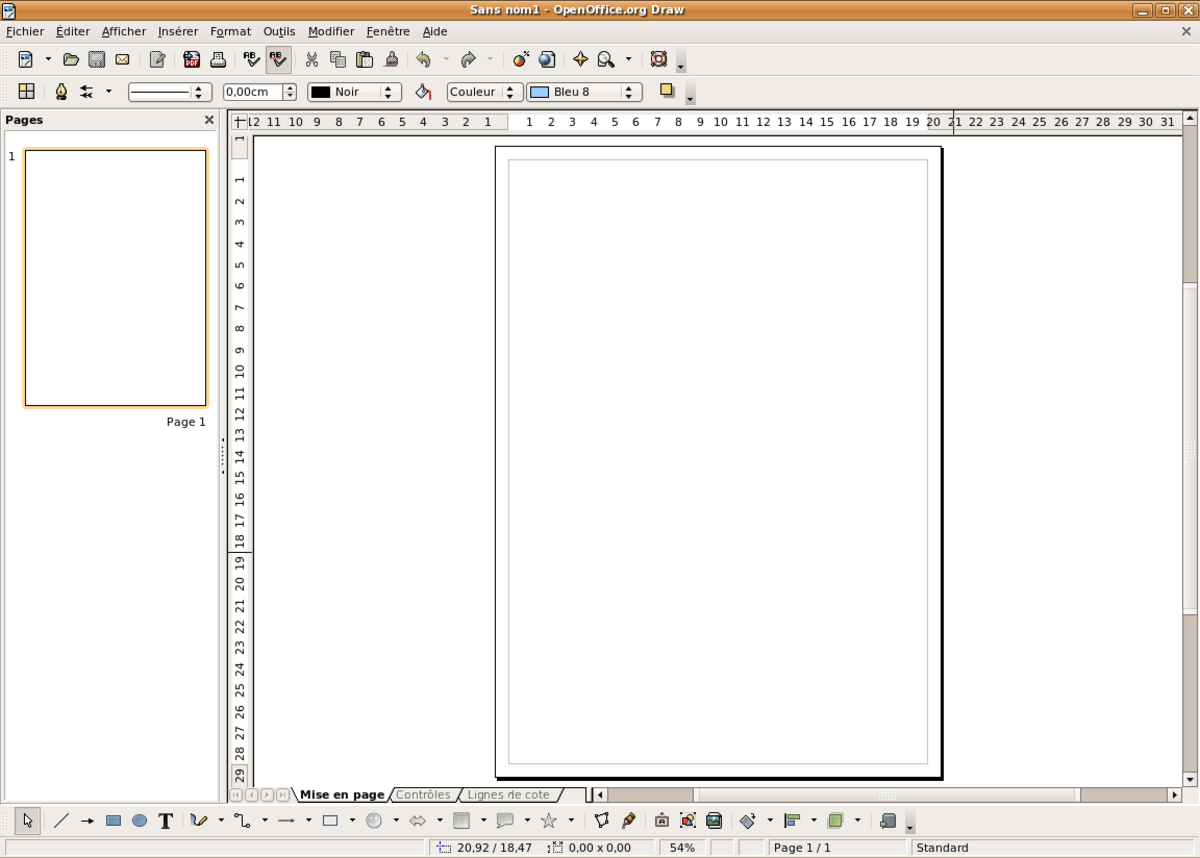Open the Outils menu
Image resolution: width=1200 pixels, height=858 pixels.
[x=279, y=31]
